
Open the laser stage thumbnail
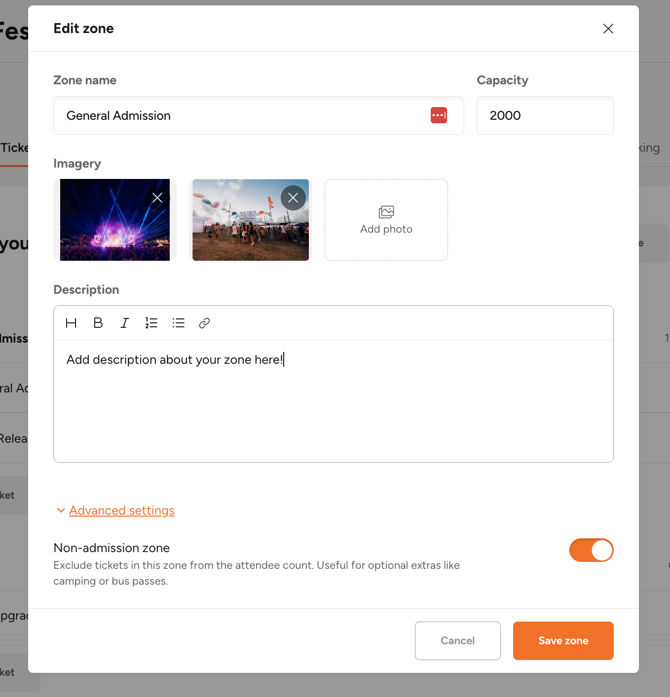pos(115,220)
